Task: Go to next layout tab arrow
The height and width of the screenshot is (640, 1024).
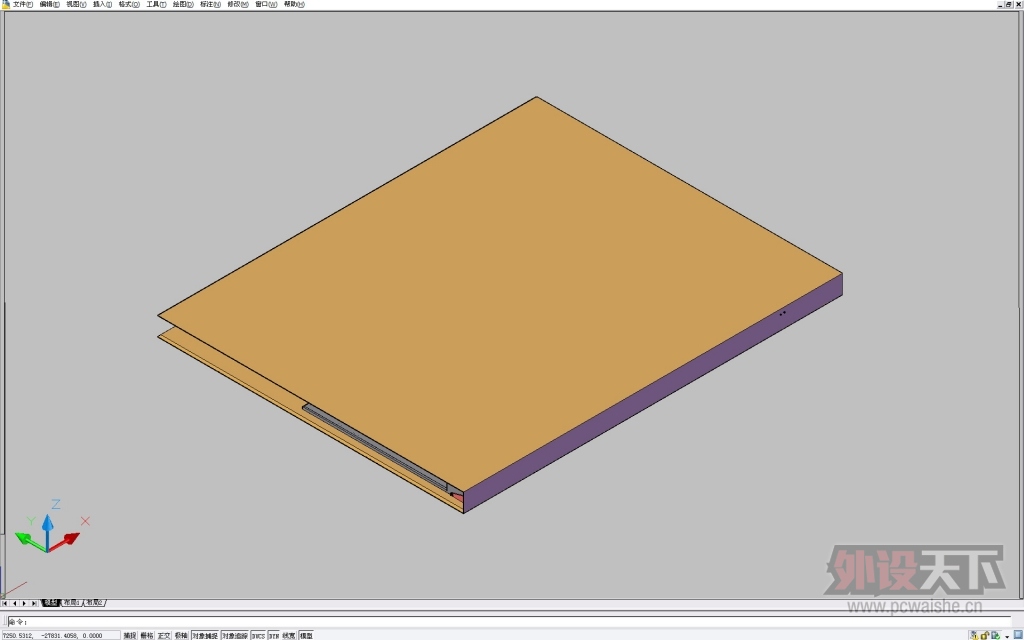Action: pyautogui.click(x=25, y=603)
